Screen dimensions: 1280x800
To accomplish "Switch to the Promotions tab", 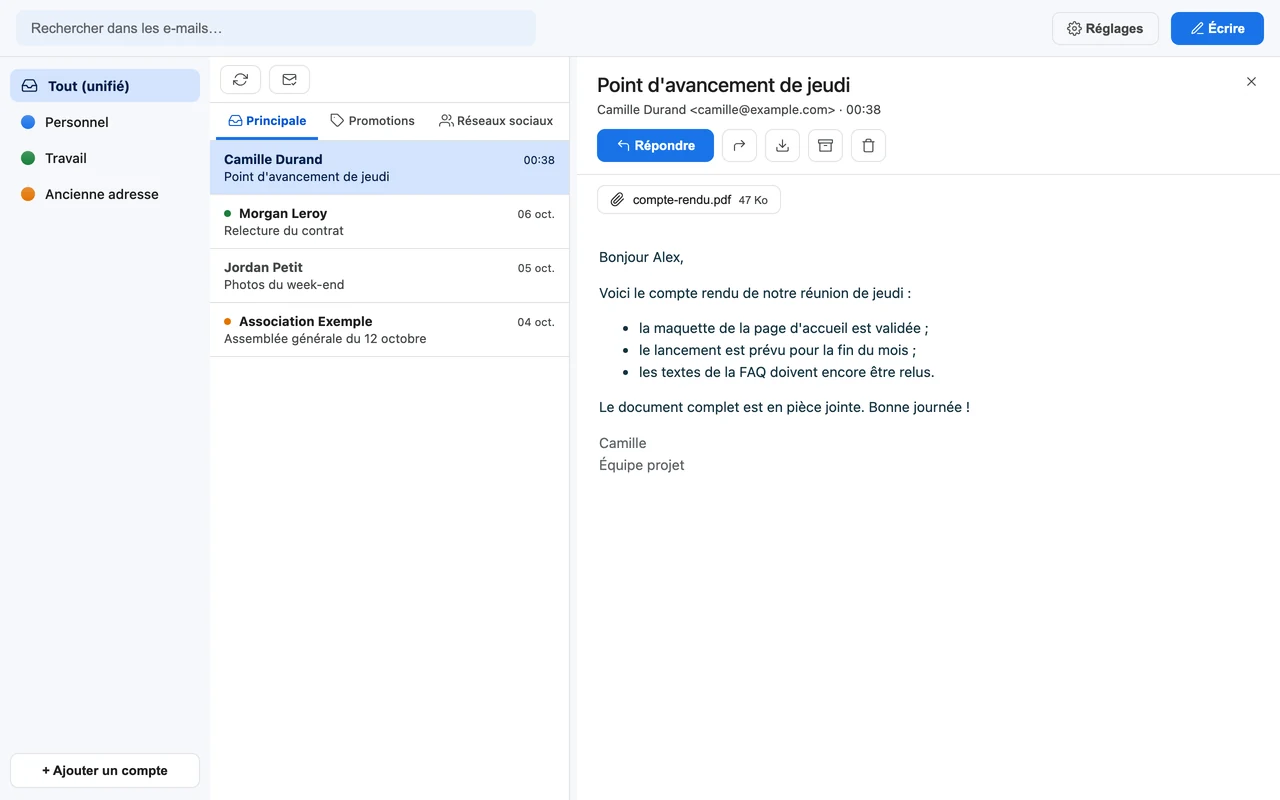I will (x=372, y=121).
